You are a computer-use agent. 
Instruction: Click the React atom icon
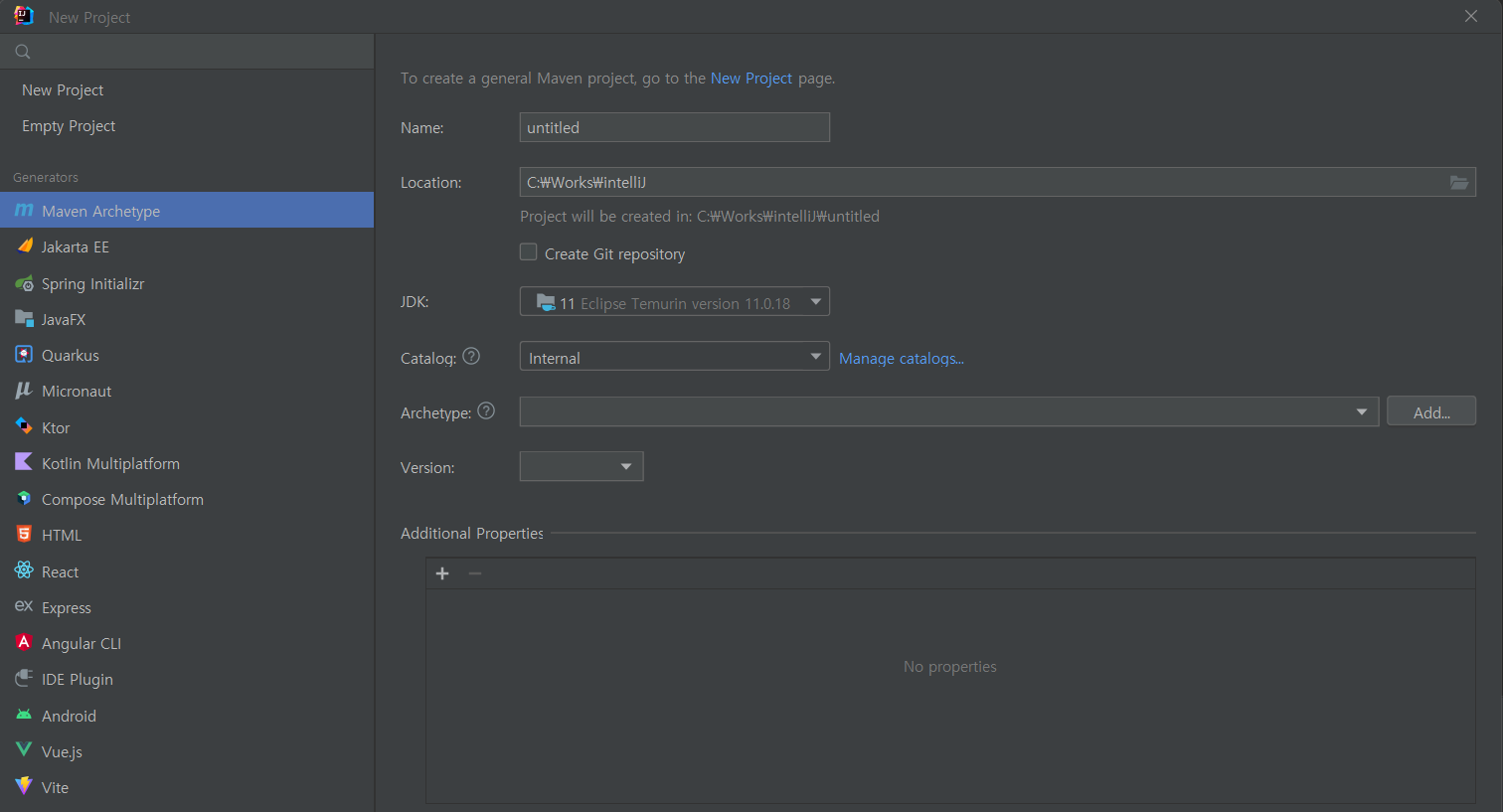click(x=24, y=570)
